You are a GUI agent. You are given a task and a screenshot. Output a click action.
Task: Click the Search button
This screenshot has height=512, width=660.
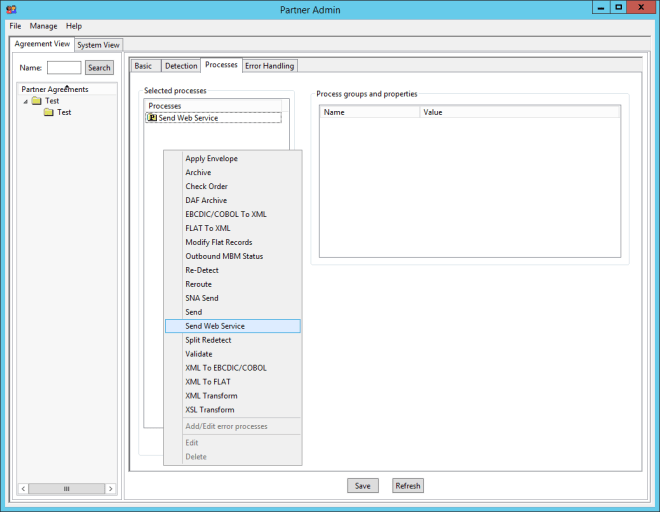pos(99,68)
